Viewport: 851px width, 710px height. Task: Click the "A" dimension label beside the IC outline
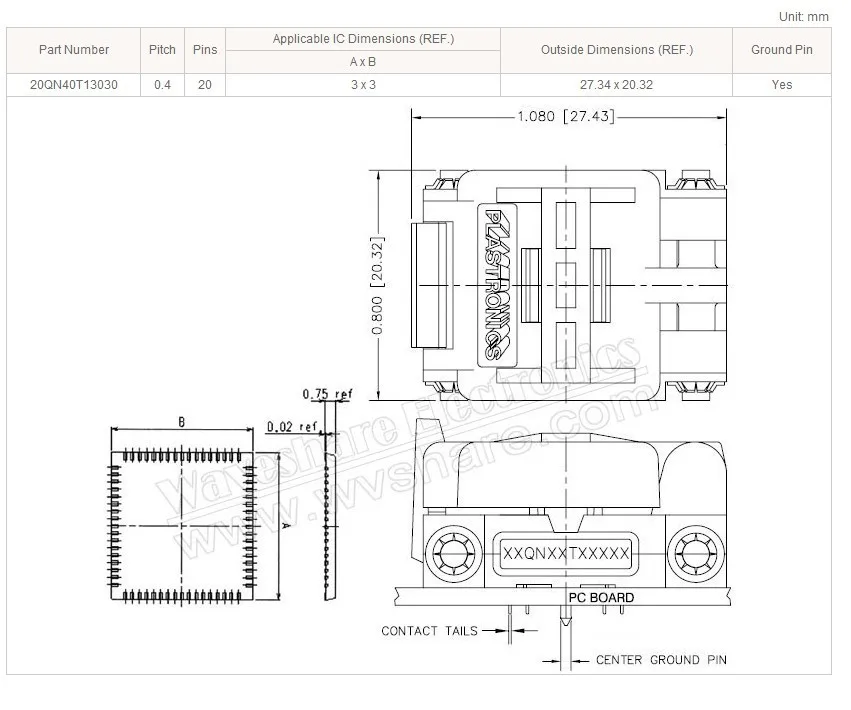tap(286, 525)
